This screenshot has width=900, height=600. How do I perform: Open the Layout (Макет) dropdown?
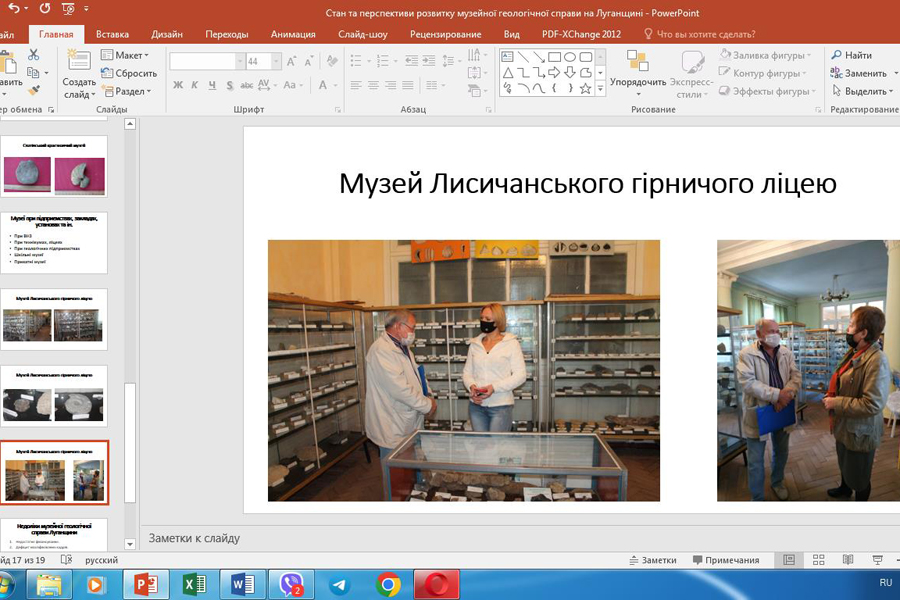124,55
